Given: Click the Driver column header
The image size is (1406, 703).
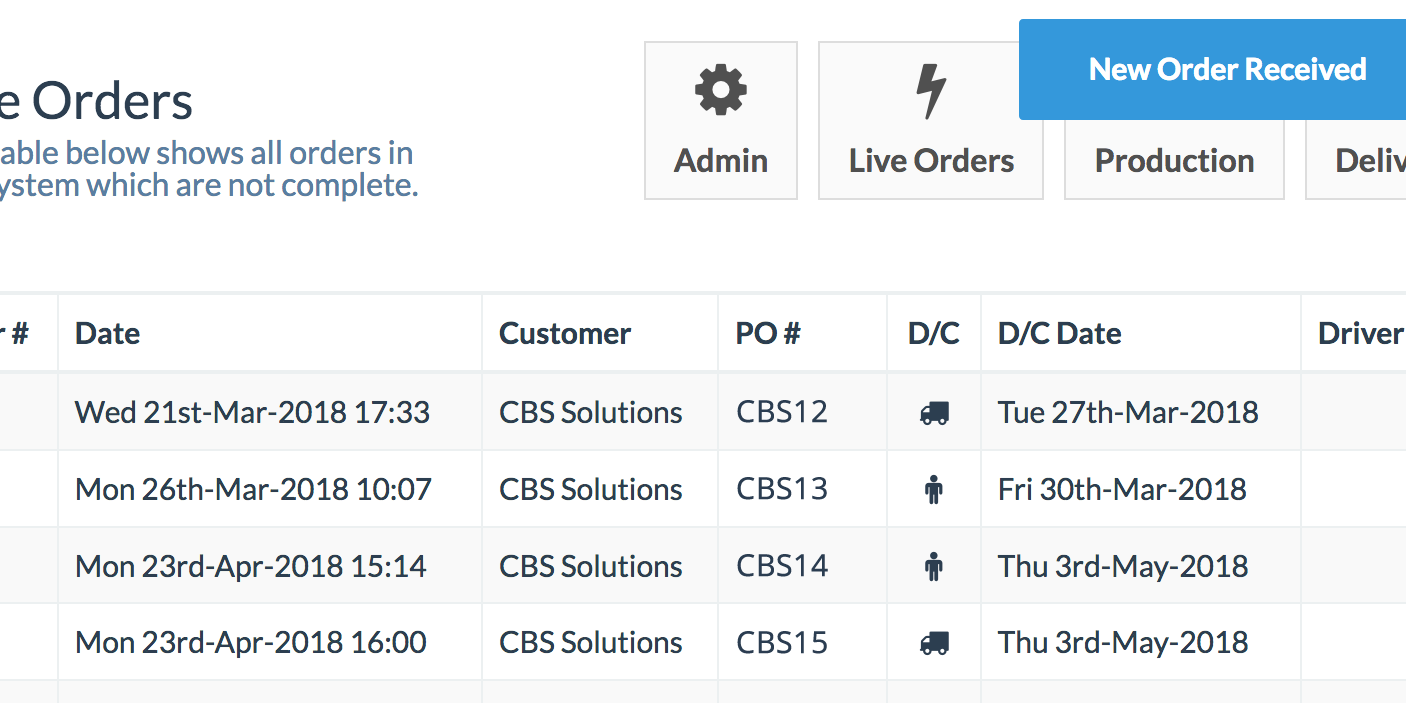Looking at the screenshot, I should pos(1360,333).
